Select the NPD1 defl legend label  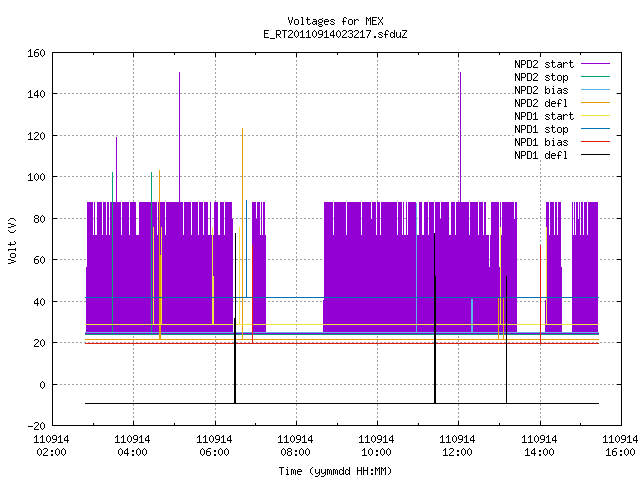pyautogui.click(x=541, y=155)
